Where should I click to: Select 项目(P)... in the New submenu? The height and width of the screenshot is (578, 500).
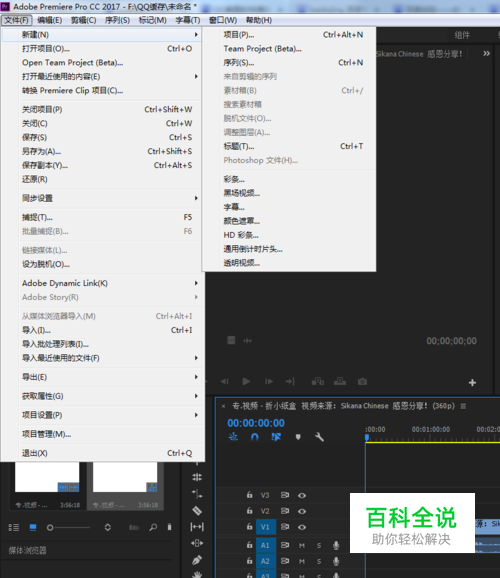[289, 35]
